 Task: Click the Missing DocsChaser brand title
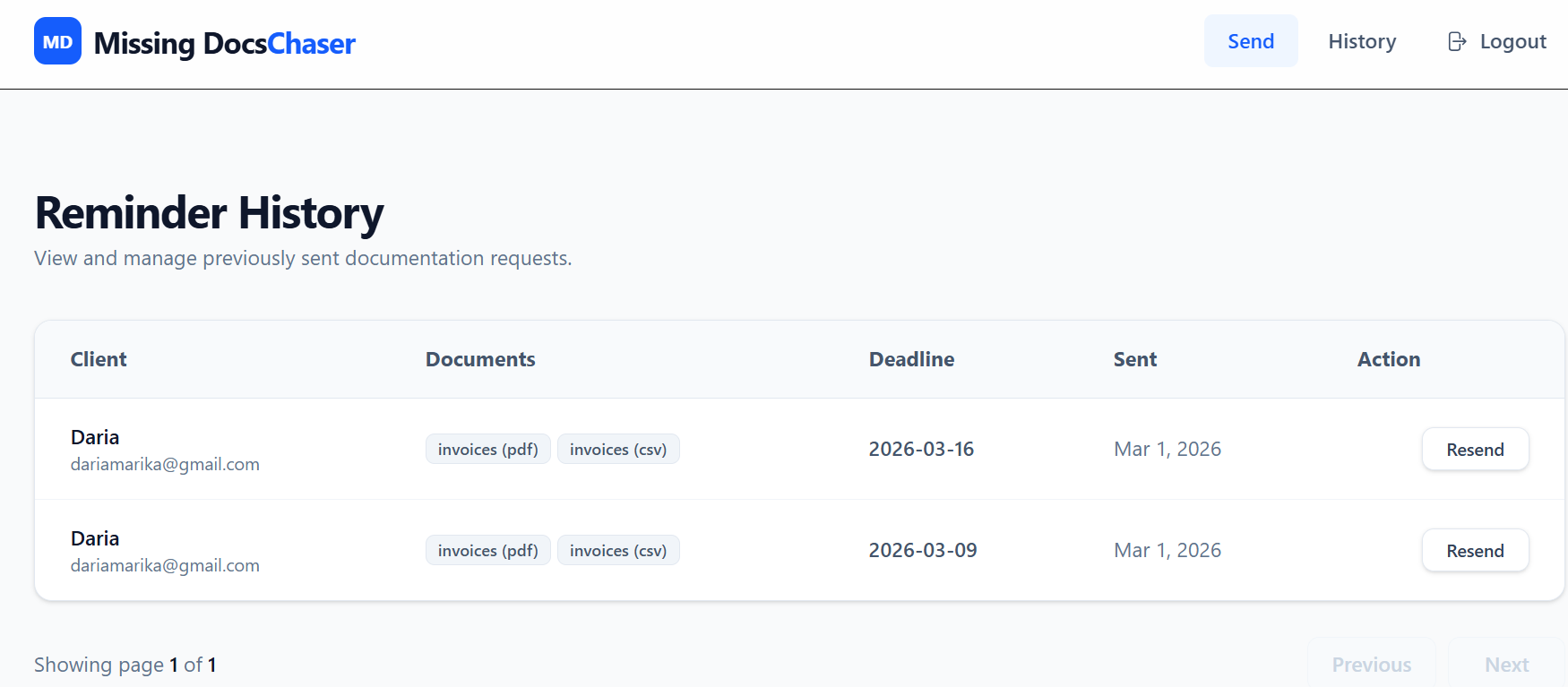pos(224,43)
